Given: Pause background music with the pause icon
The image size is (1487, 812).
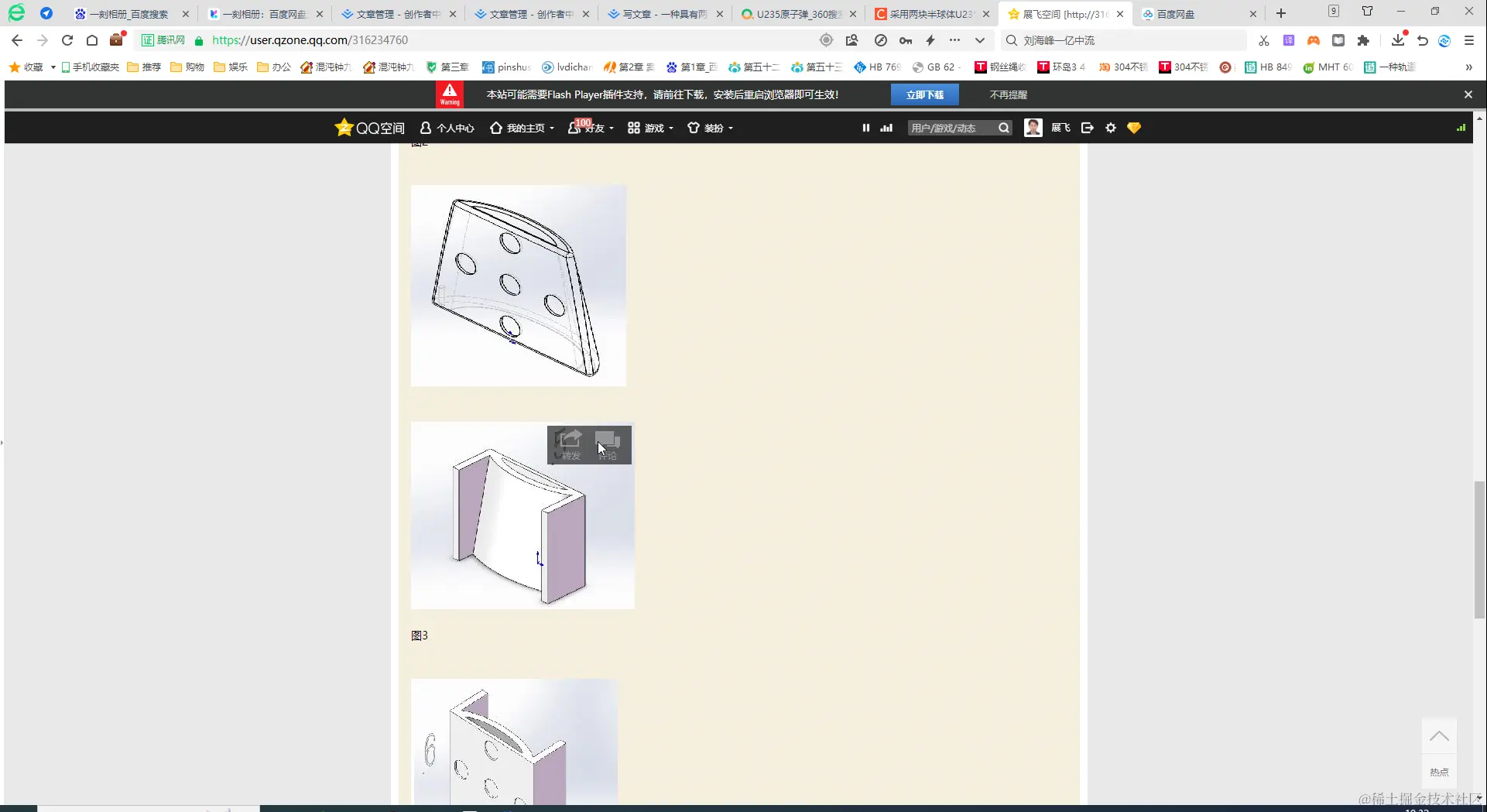Looking at the screenshot, I should (x=866, y=128).
